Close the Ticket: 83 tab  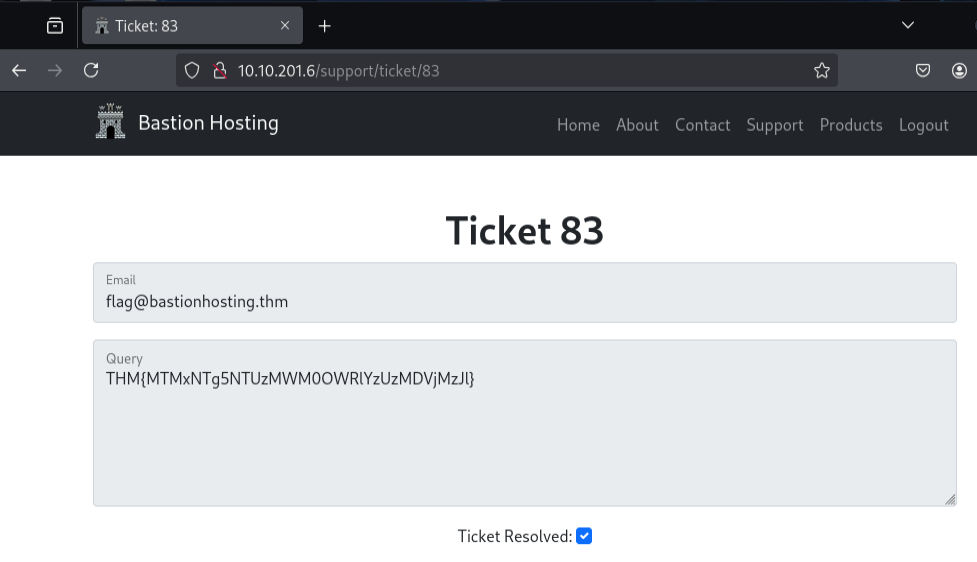(285, 26)
